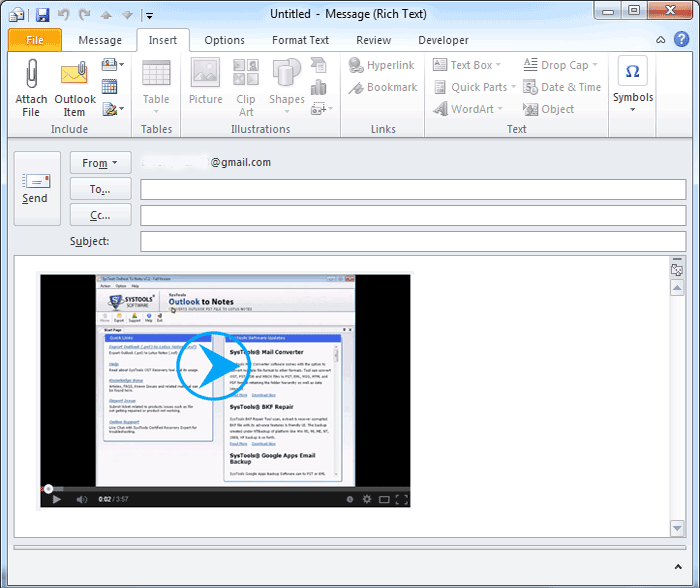Minimize the ribbon with the caret icon
The height and width of the screenshot is (588, 700).
click(x=660, y=40)
